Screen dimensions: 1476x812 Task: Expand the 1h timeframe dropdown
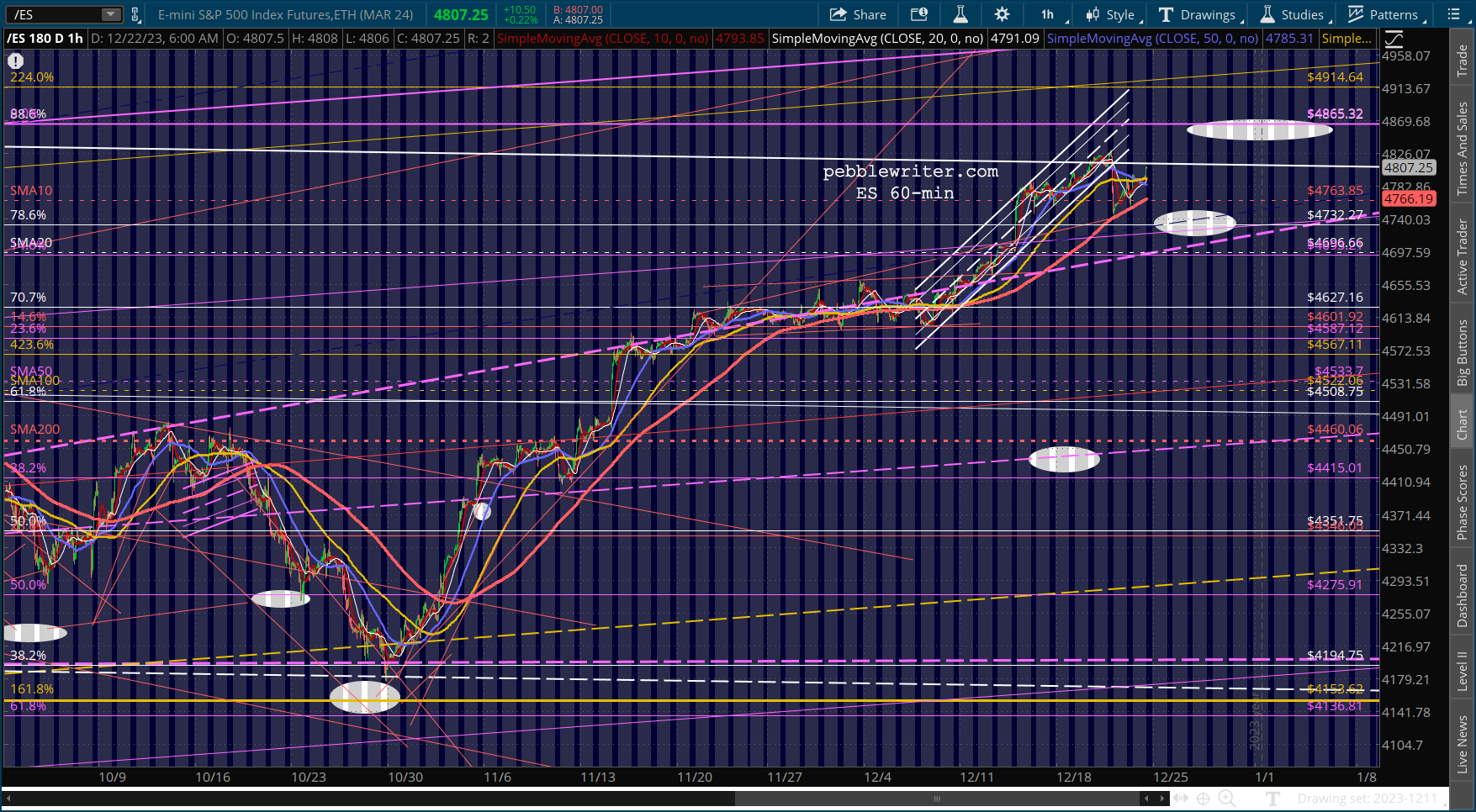point(1053,14)
